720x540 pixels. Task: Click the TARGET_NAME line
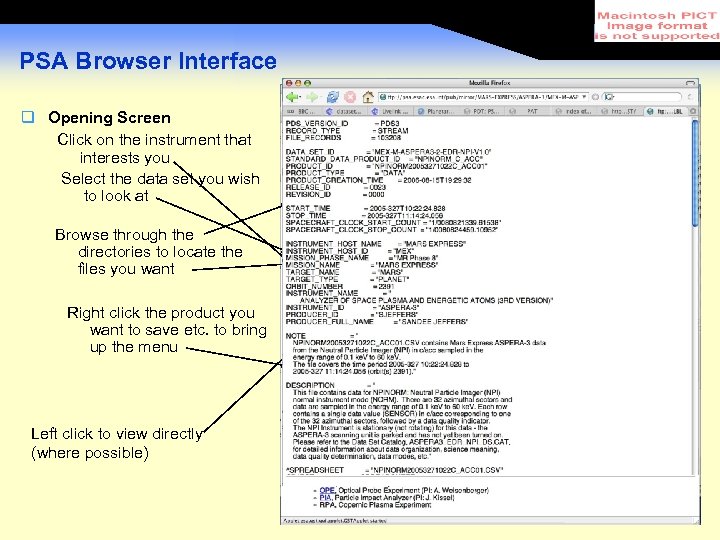point(344,272)
